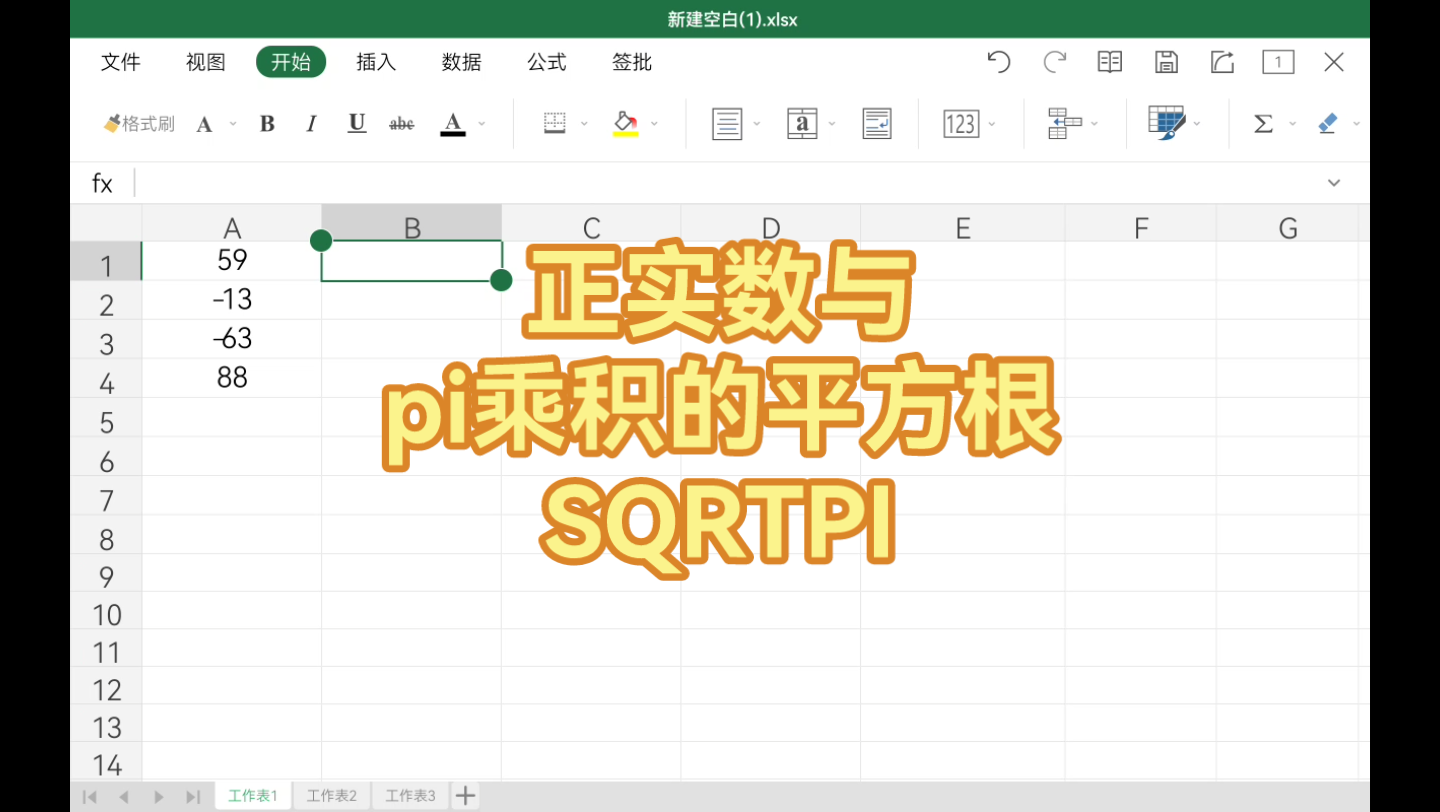
Task: Apply yellow fill color bucket
Action: (x=626, y=124)
